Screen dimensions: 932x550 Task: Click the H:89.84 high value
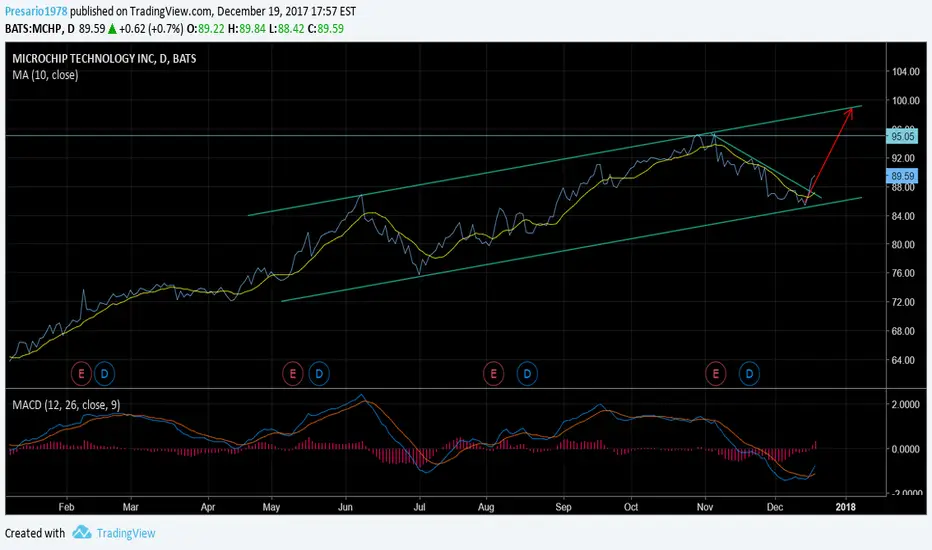[247, 29]
